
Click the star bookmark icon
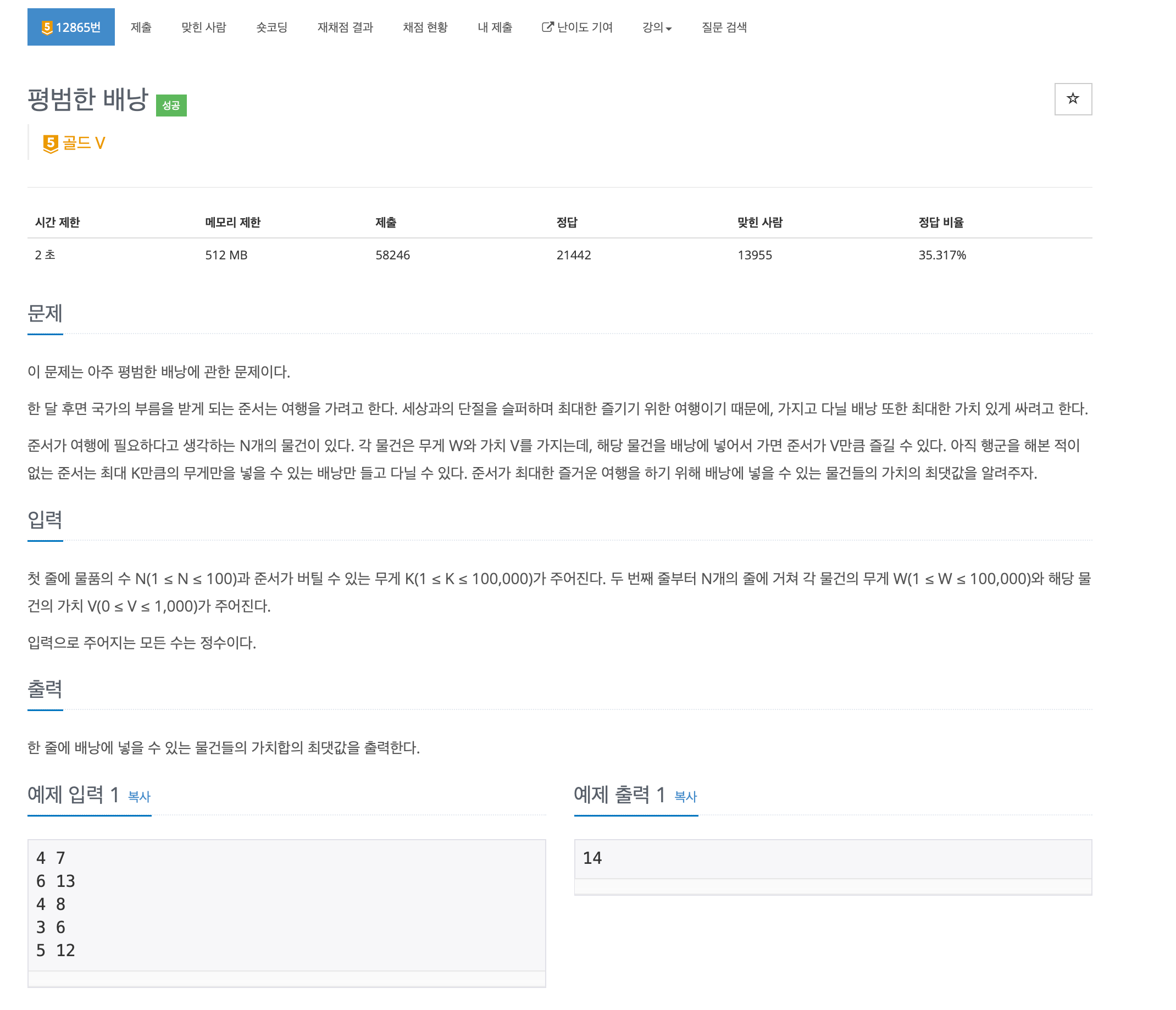click(1072, 99)
